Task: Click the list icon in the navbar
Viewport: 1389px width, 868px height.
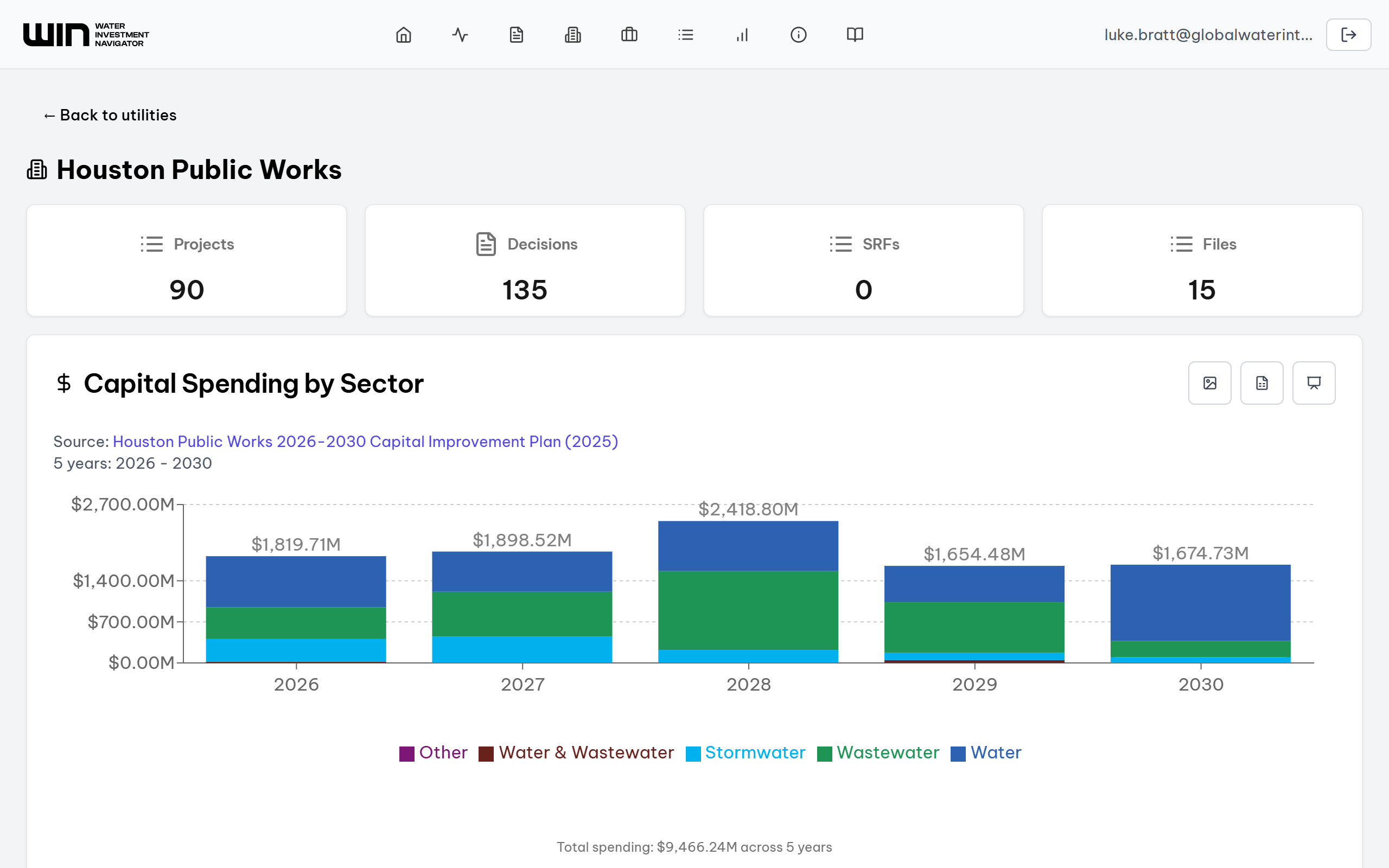Action: pyautogui.click(x=685, y=34)
